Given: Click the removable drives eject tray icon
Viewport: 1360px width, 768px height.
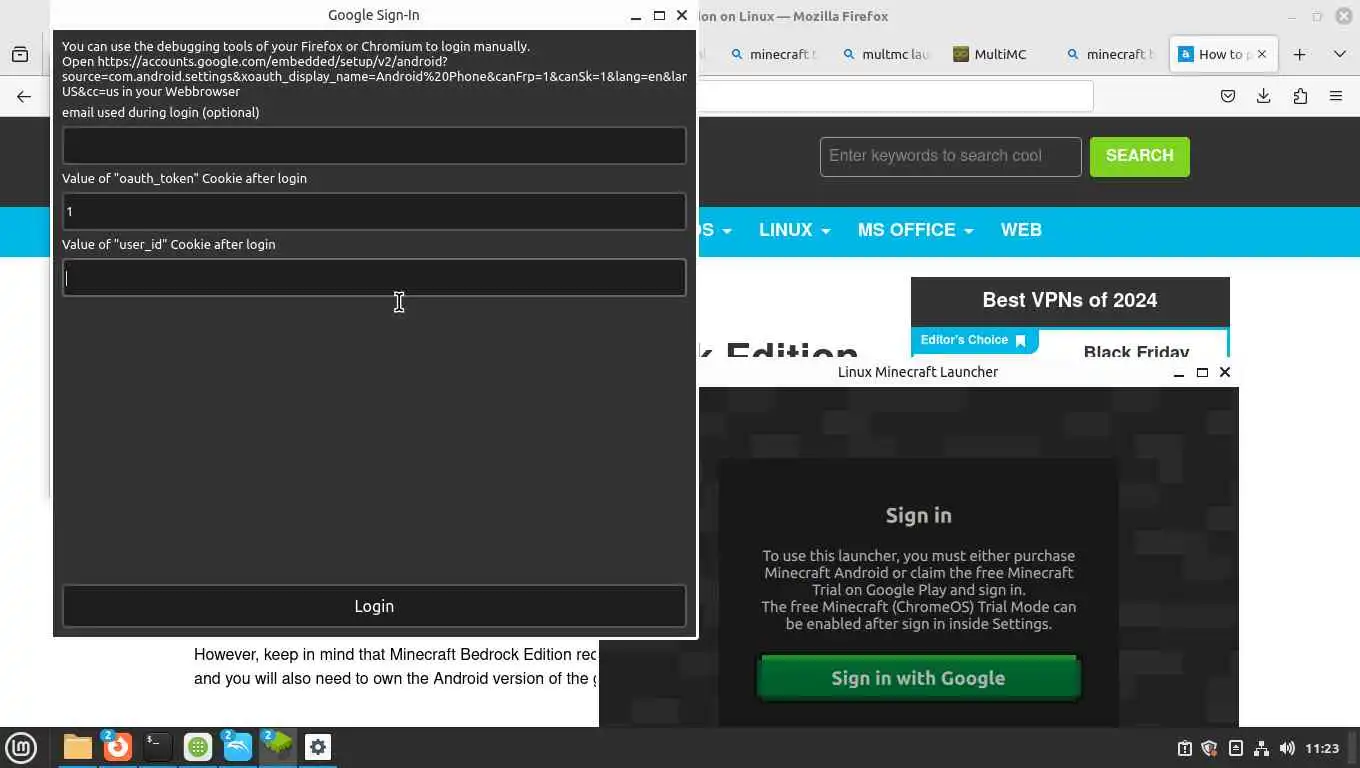Looking at the screenshot, I should 1236,748.
